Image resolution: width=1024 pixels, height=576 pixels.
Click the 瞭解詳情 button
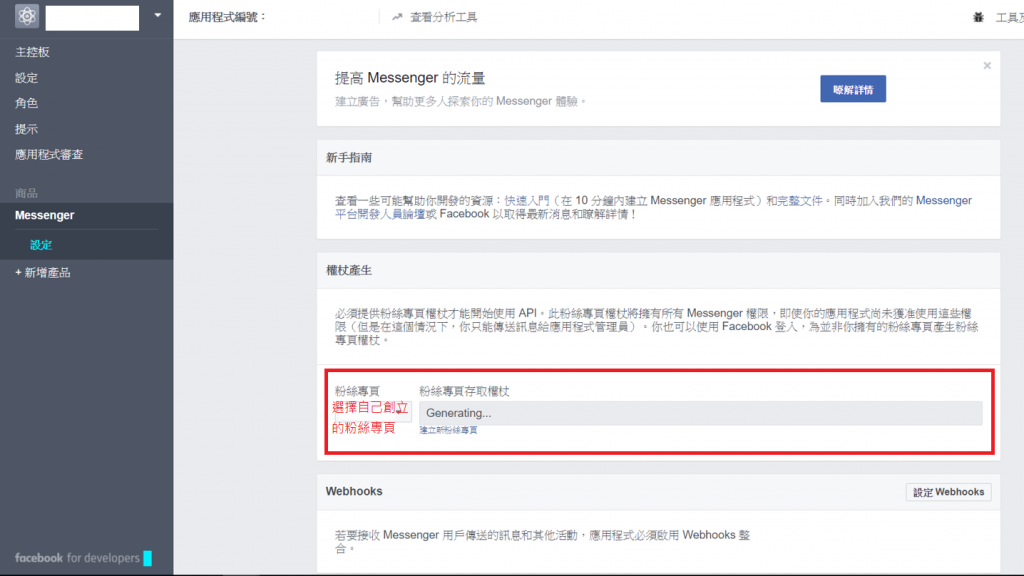tap(853, 89)
